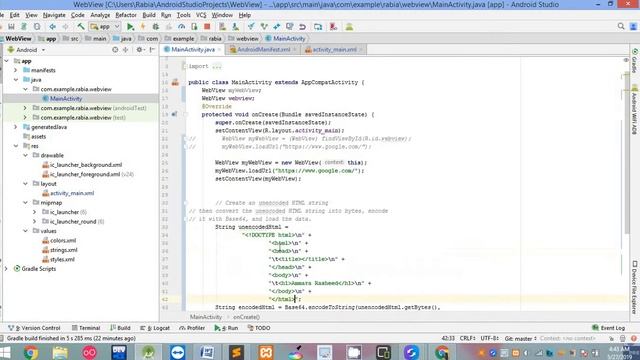Click the AVD Manager toolbar icon
The width and height of the screenshot is (640, 360).
222,27
